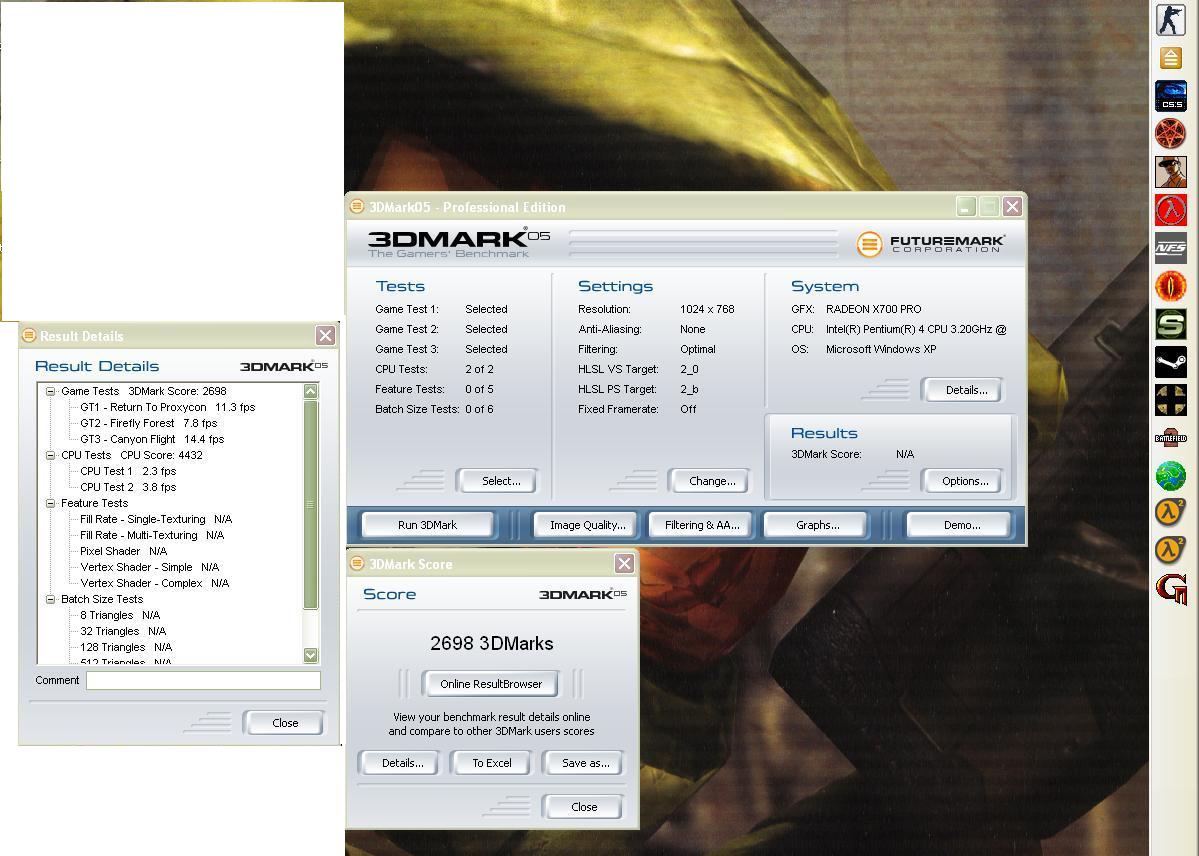Open Options... in Results panel
Image resolution: width=1199 pixels, height=856 pixels.
(x=963, y=481)
